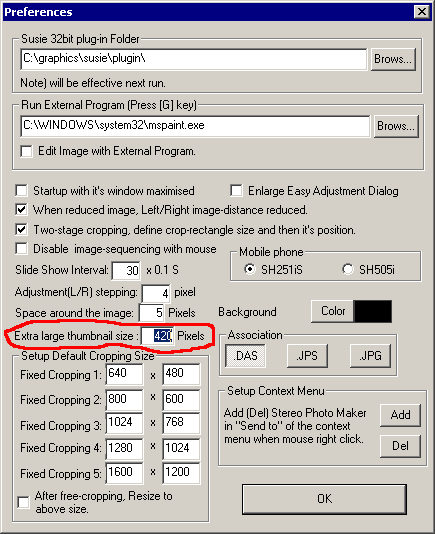
Task: Click Add to context menu button
Action: [400, 415]
